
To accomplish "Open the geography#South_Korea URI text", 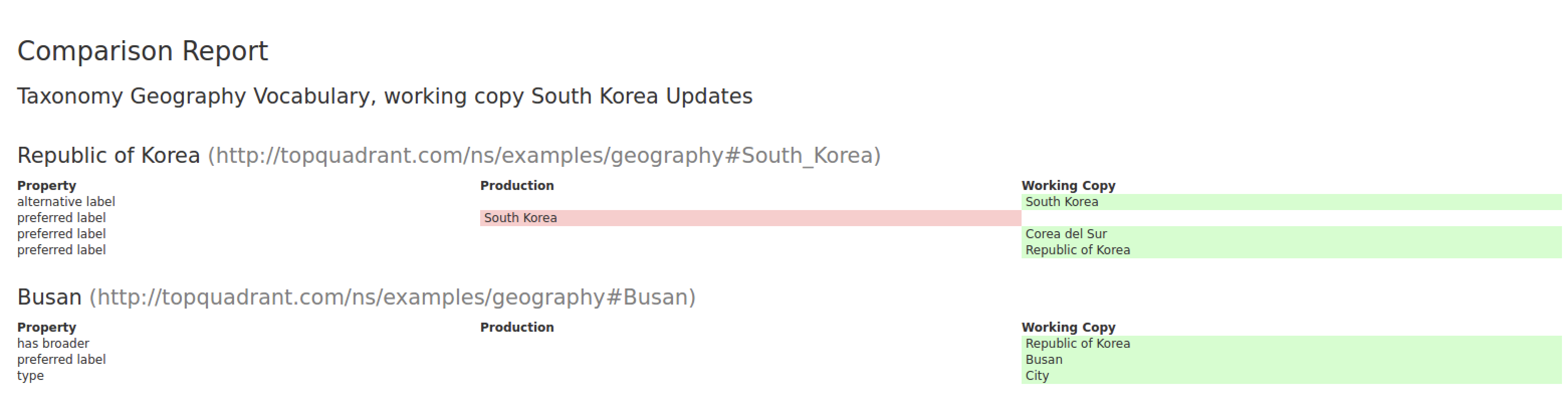I will [x=544, y=155].
